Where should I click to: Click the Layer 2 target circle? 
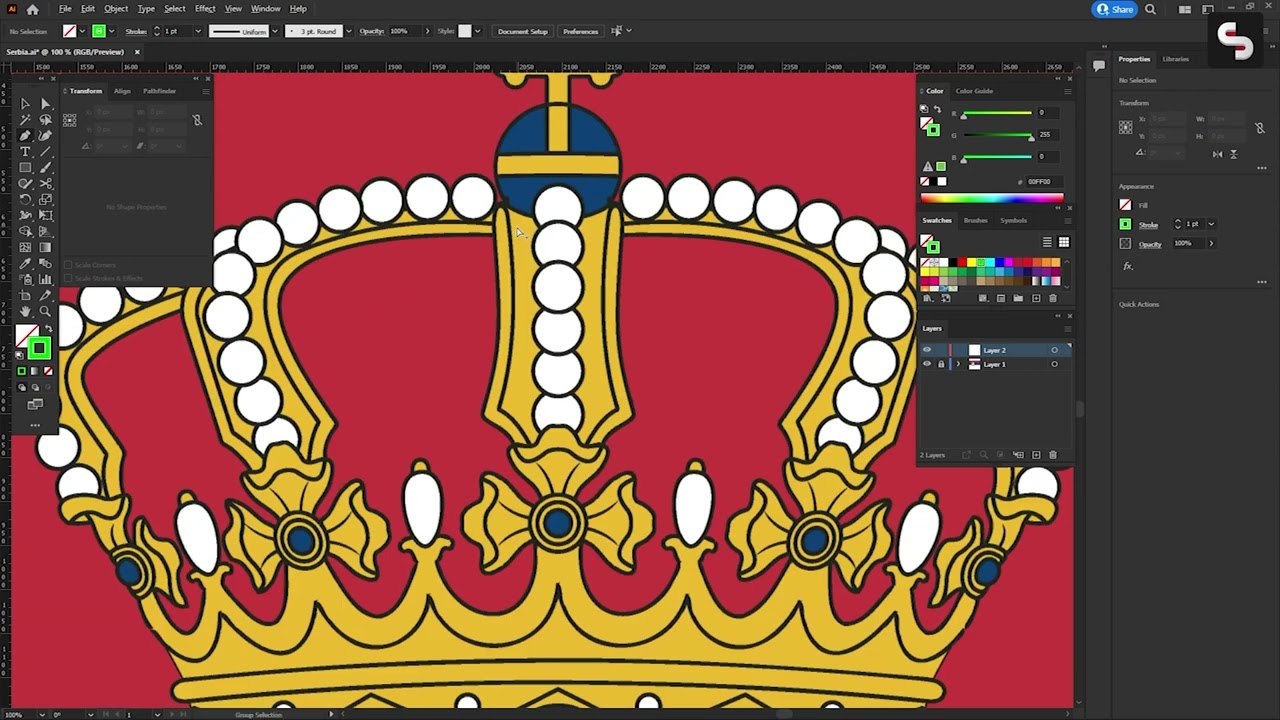pos(1054,350)
